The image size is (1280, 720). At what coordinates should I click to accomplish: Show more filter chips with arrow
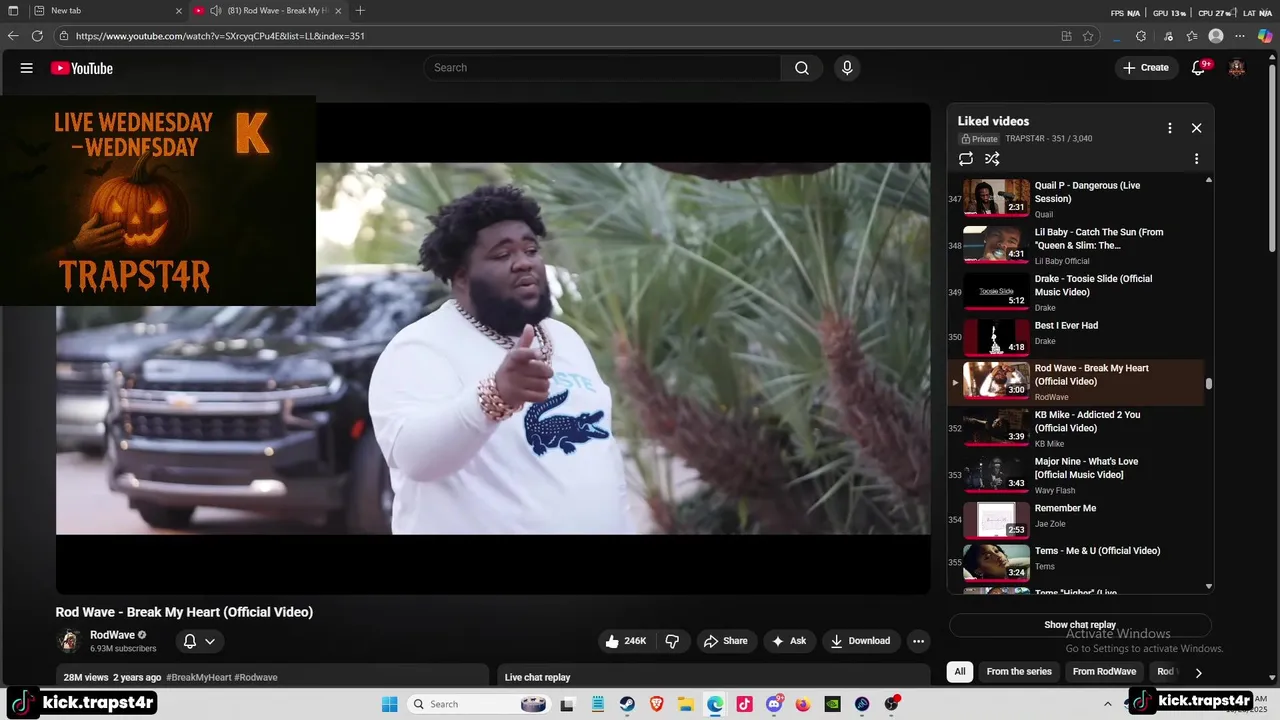(1198, 672)
